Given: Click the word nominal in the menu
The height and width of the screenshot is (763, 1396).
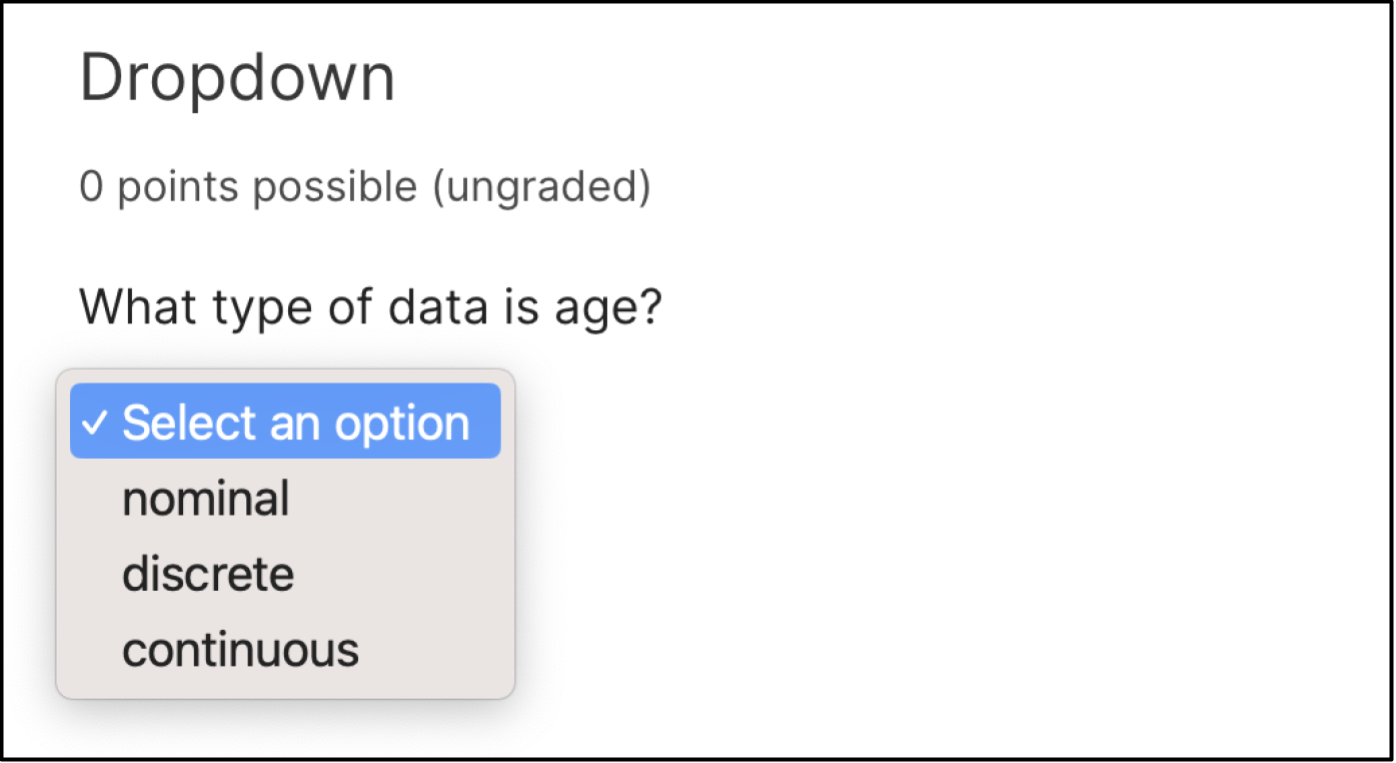Looking at the screenshot, I should pyautogui.click(x=205, y=498).
